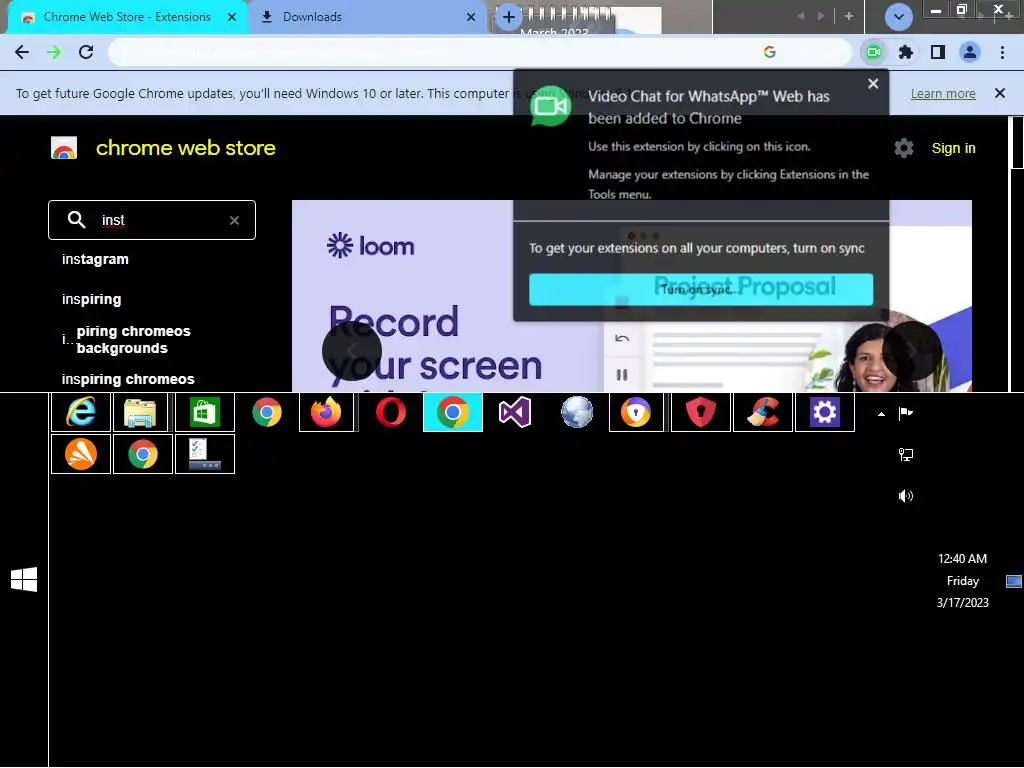
Task: Choose inspiring chromeos backgrounds suggestion
Action: click(x=127, y=340)
